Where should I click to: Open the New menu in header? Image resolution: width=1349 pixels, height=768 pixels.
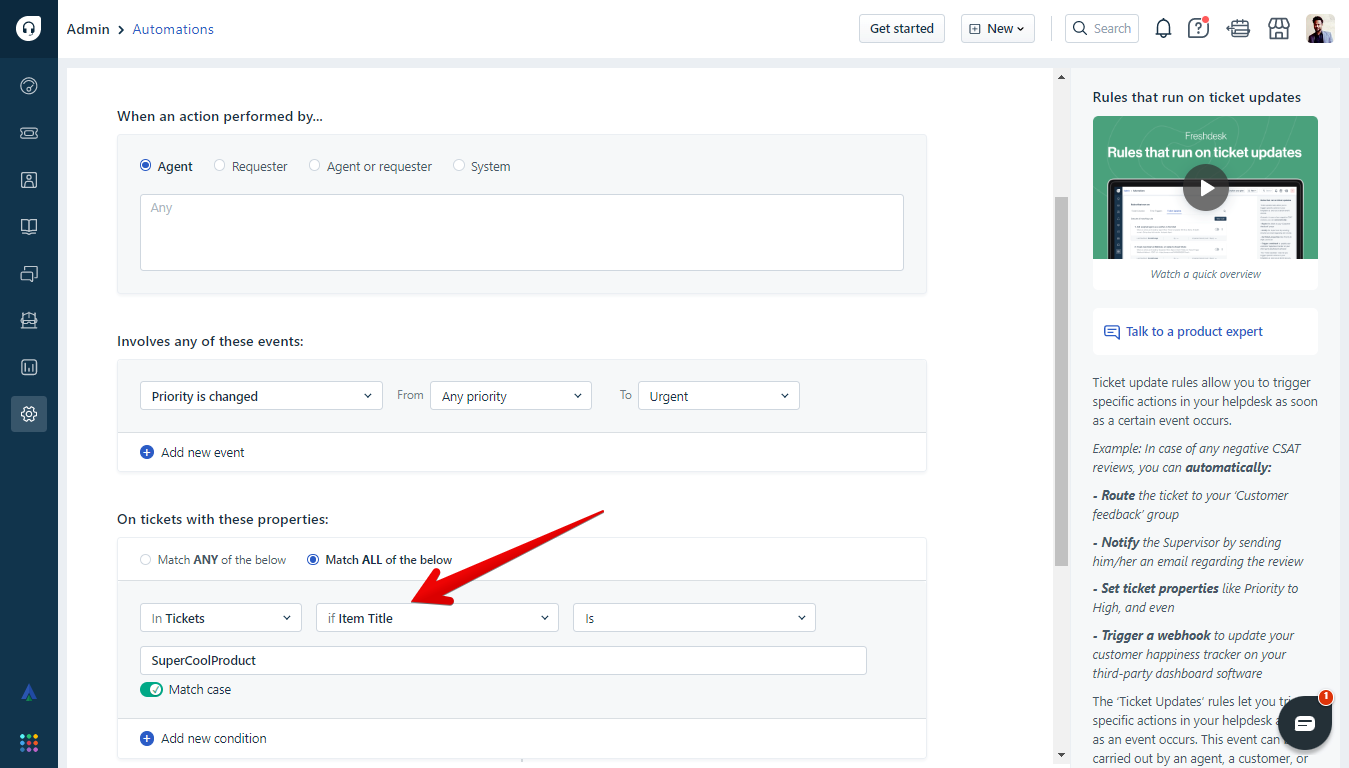[x=997, y=29]
